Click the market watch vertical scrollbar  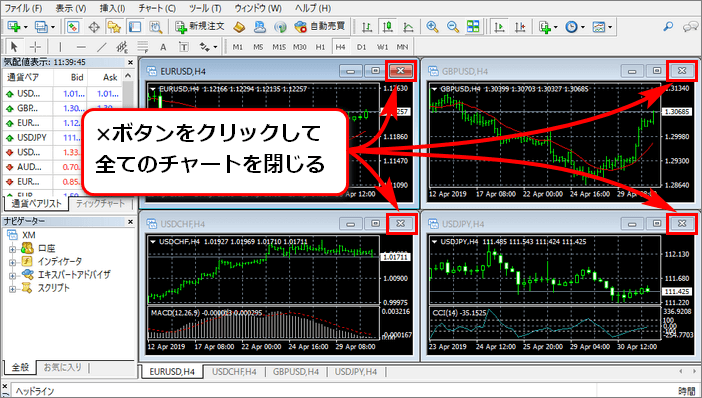click(128, 134)
